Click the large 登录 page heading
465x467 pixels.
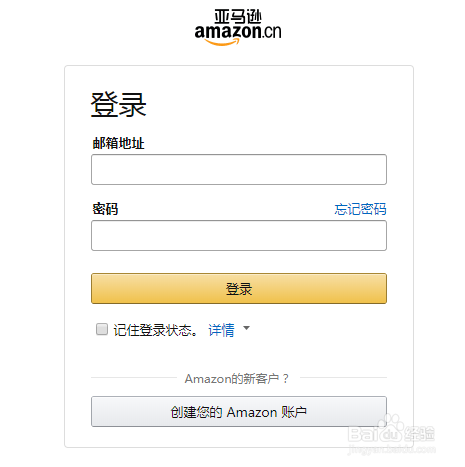119,105
